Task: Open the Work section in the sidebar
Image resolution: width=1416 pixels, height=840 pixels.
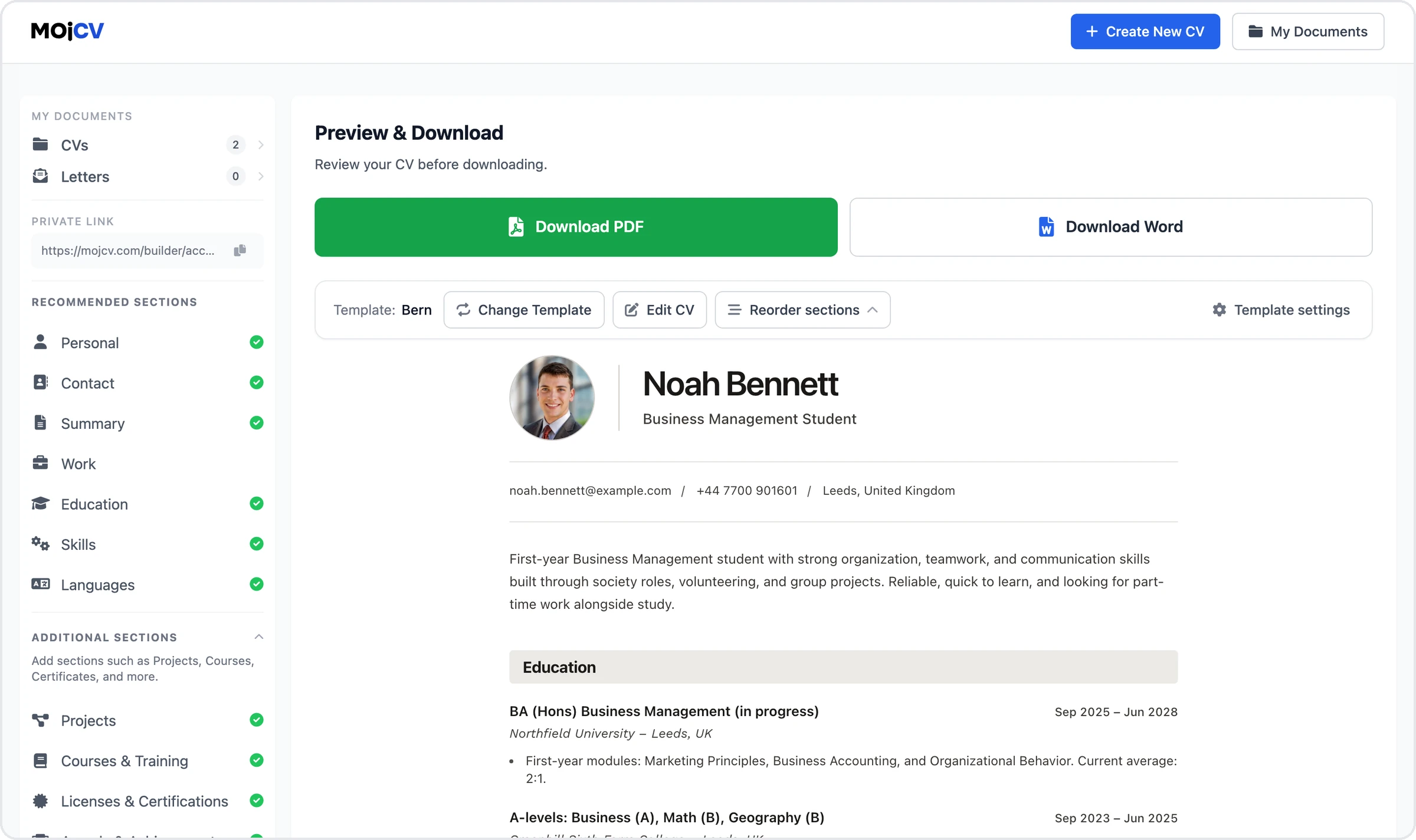Action: click(147, 464)
